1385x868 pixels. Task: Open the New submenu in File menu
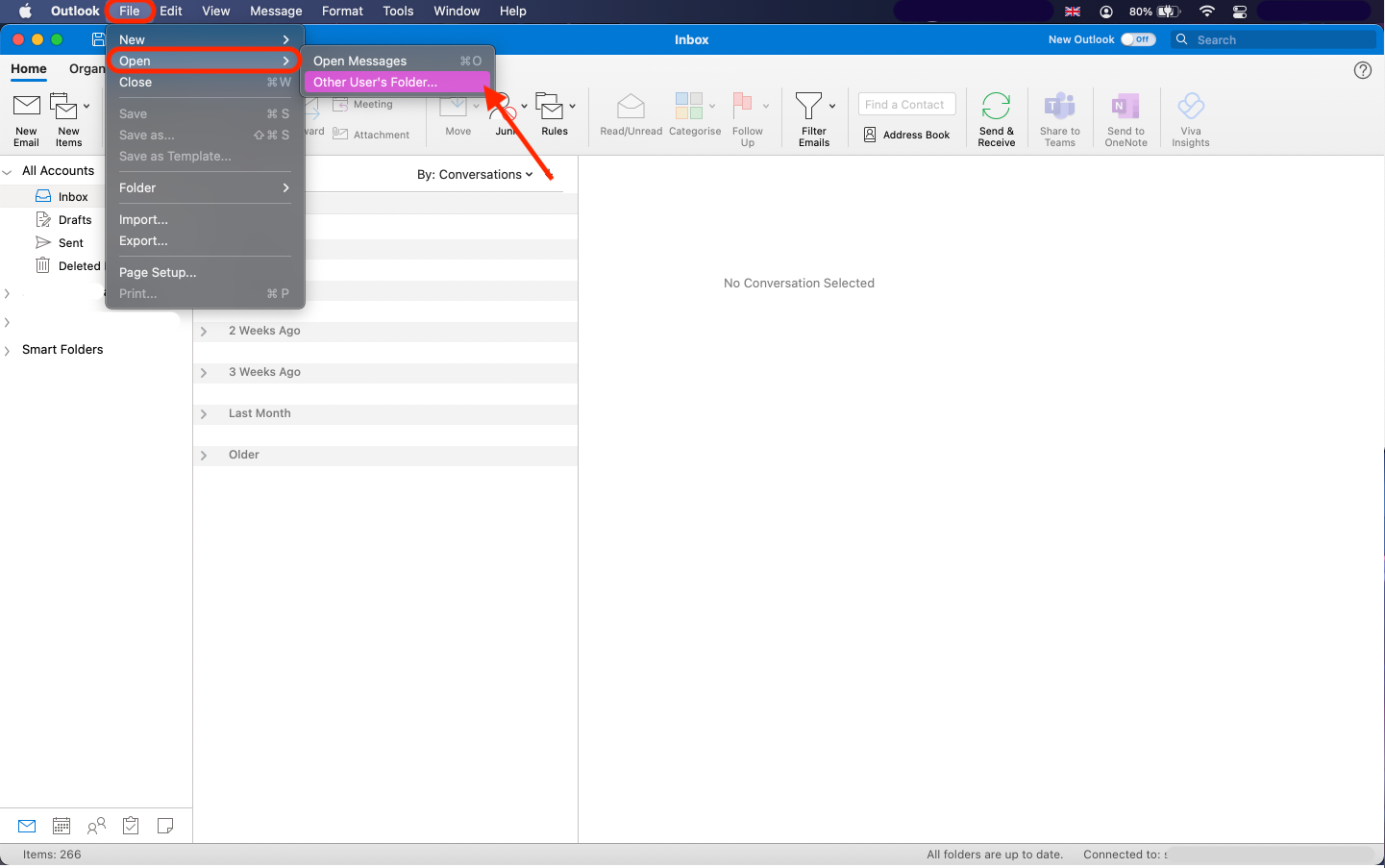(x=205, y=40)
